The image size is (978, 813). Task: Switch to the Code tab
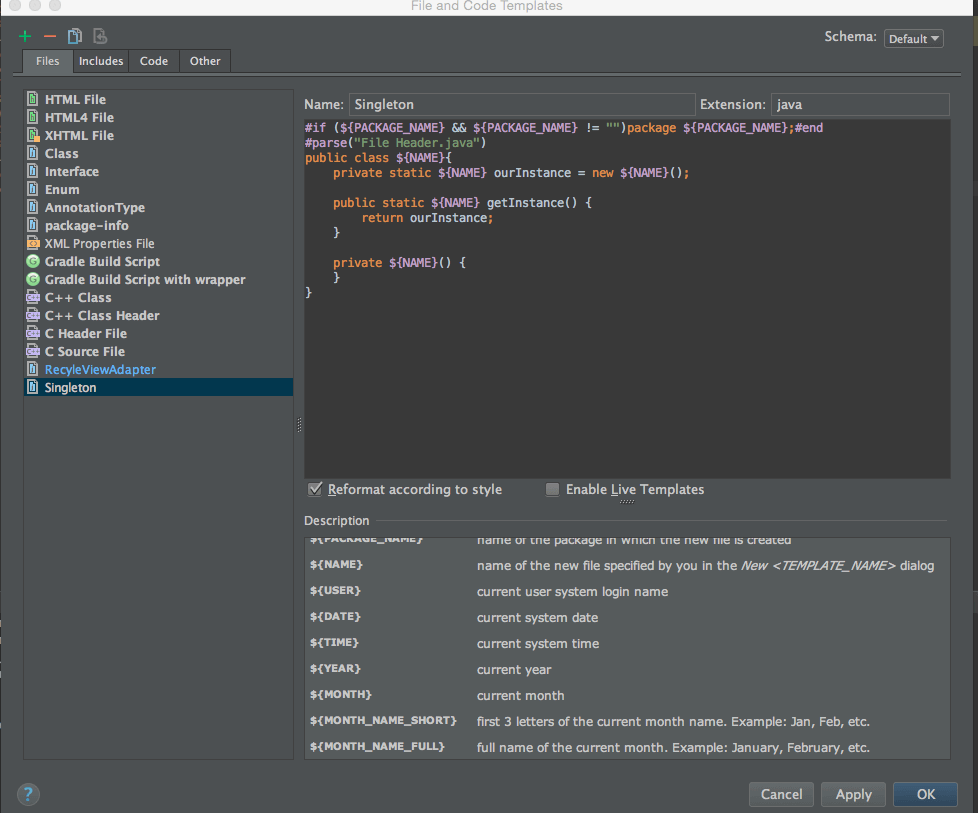154,61
